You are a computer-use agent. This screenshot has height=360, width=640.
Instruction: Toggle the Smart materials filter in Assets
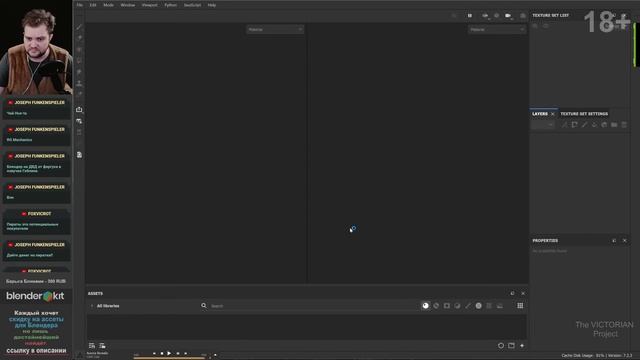point(436,306)
